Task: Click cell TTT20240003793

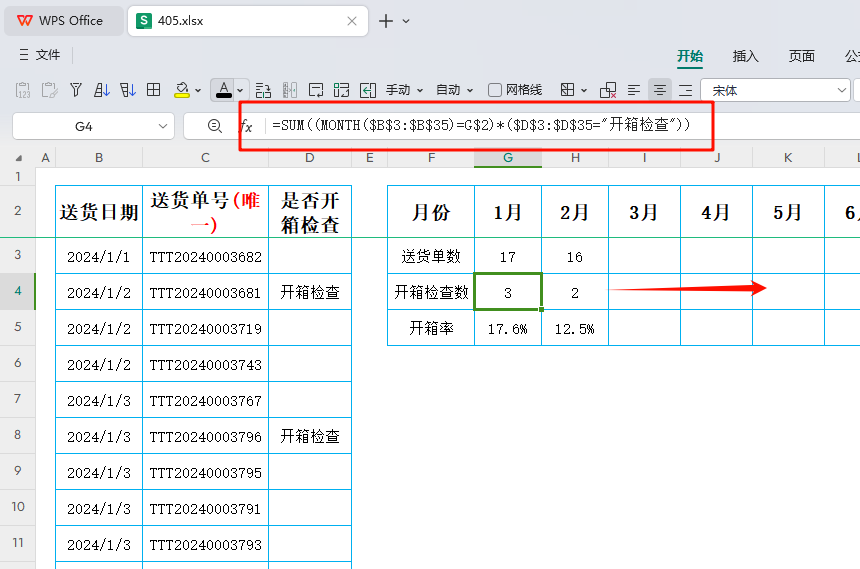Action: [x=206, y=544]
